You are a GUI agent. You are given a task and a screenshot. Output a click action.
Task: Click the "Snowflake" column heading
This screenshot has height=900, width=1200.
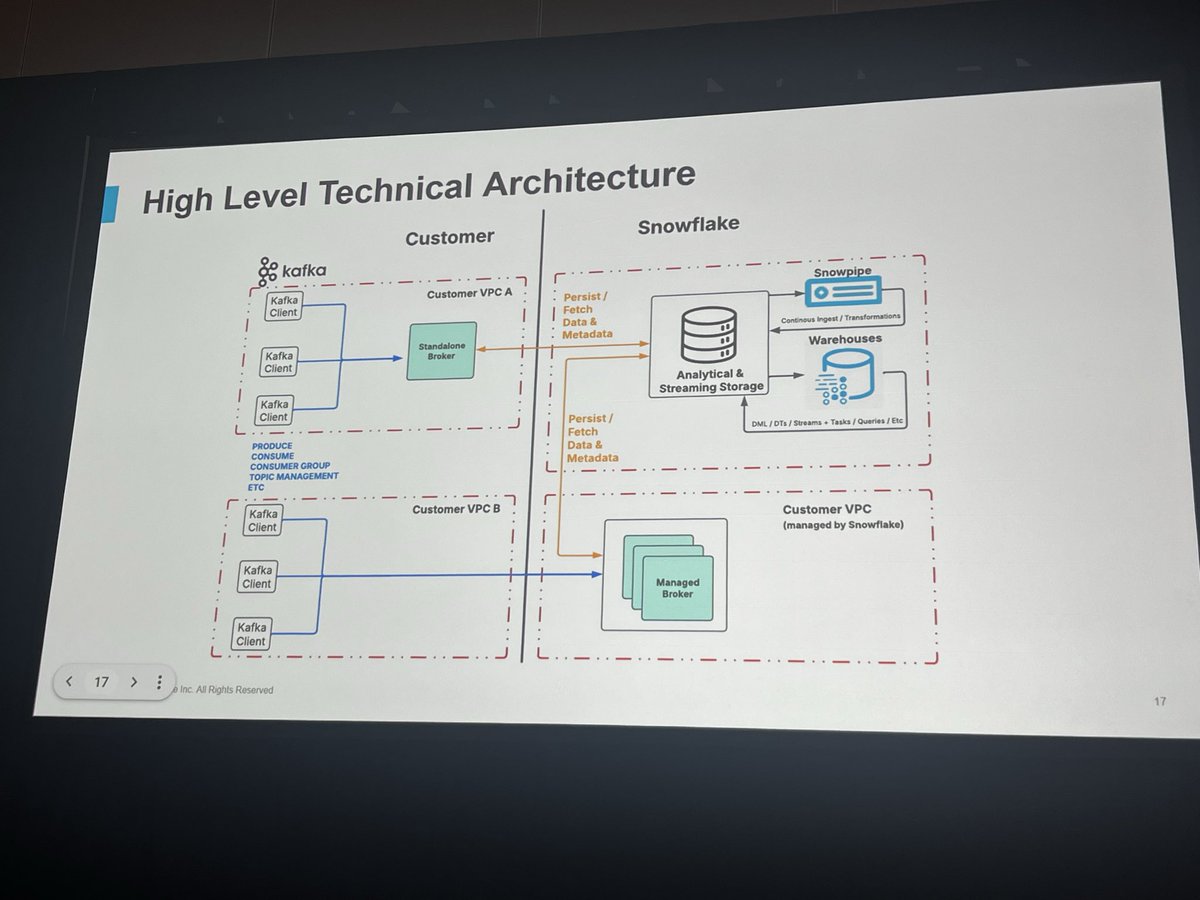click(x=688, y=226)
